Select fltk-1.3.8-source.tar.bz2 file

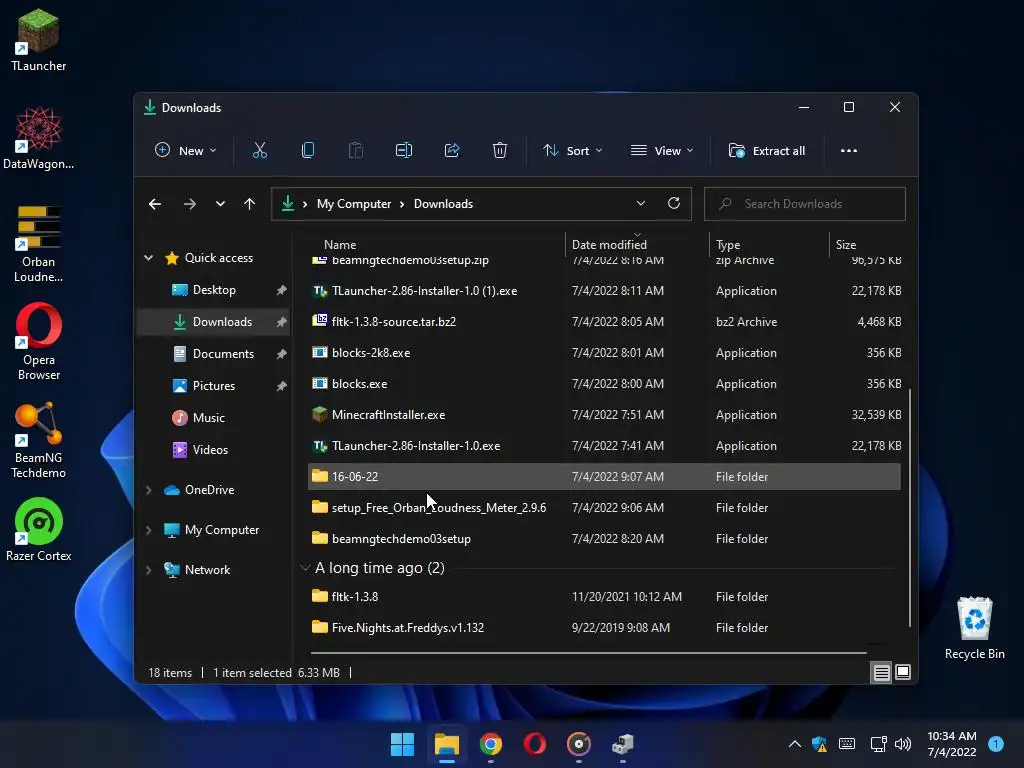604,321
